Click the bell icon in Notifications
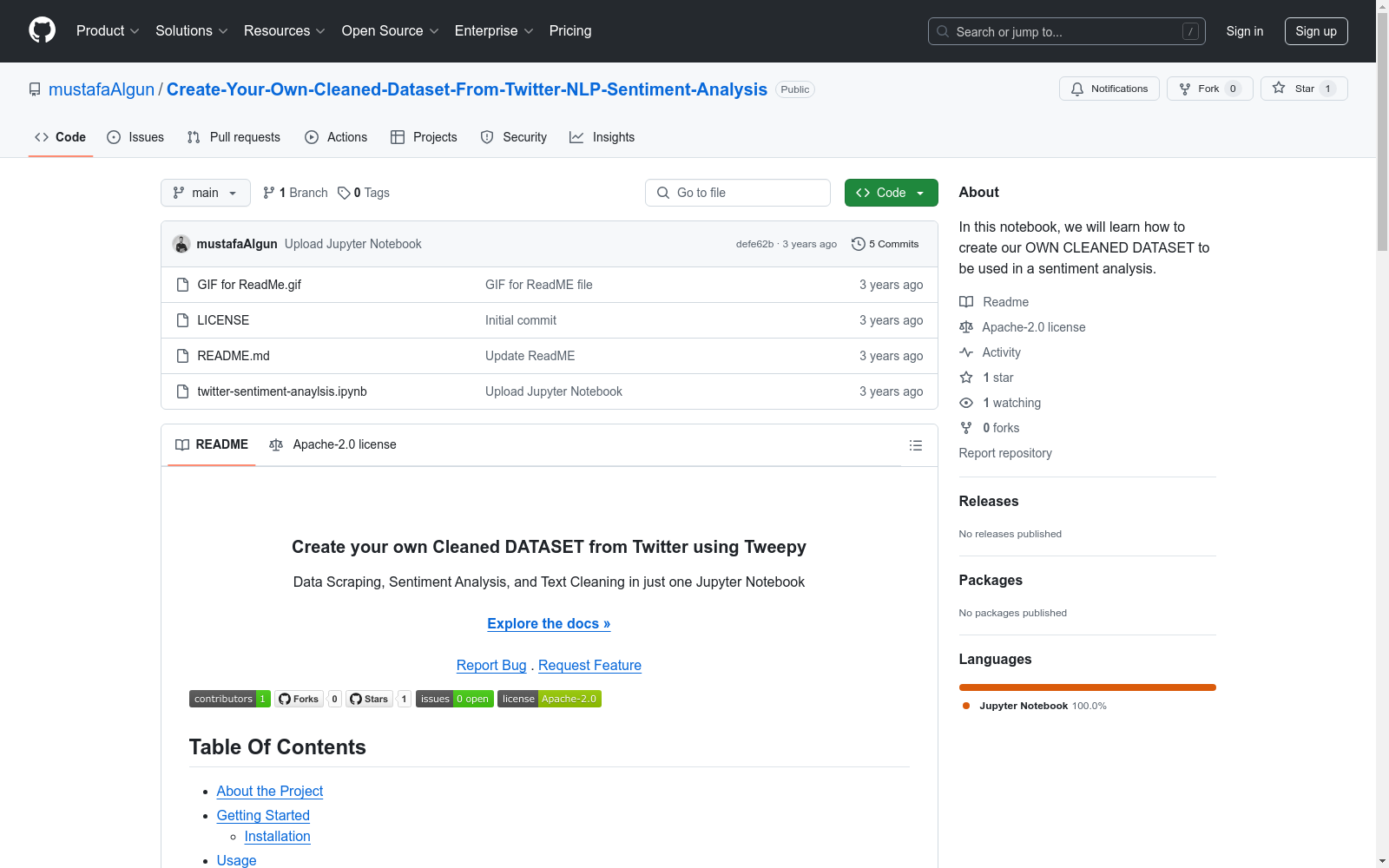1389x868 pixels. tap(1077, 89)
